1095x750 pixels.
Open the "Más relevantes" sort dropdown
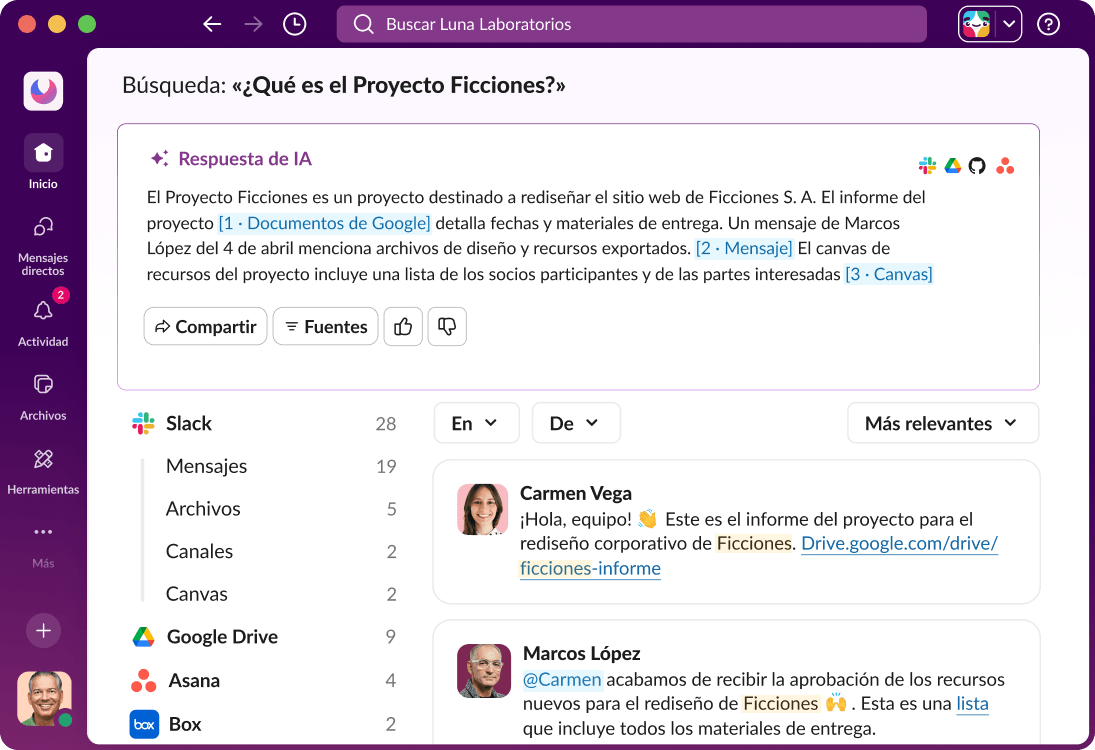941,423
